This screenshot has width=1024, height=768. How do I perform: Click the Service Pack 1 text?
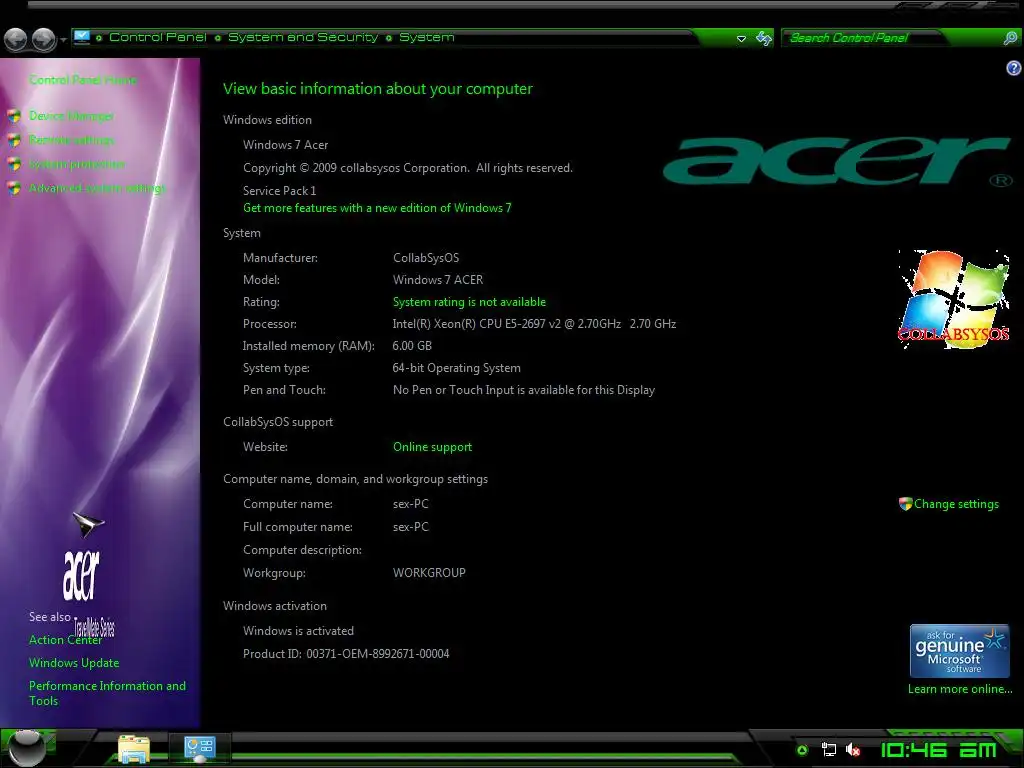pos(280,191)
